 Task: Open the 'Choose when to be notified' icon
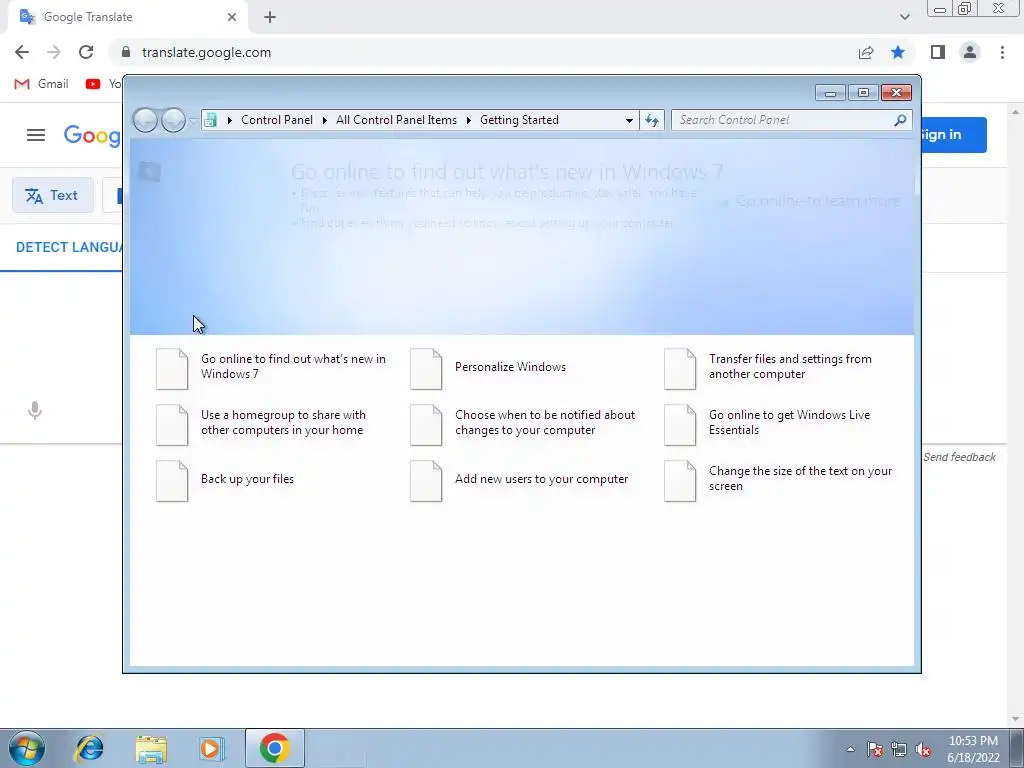tap(426, 425)
